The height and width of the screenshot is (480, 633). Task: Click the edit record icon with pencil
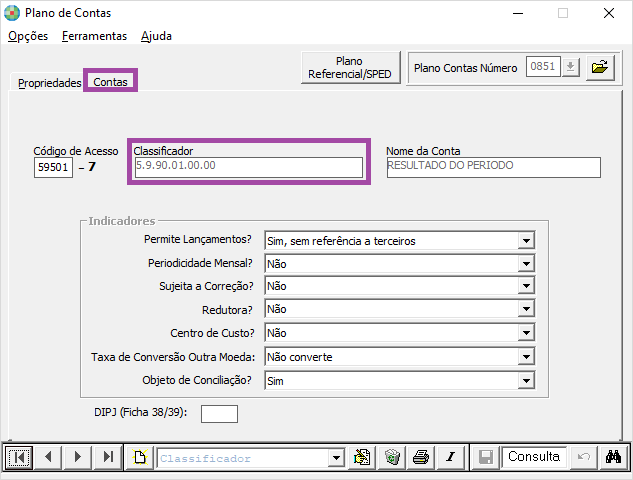(362, 457)
